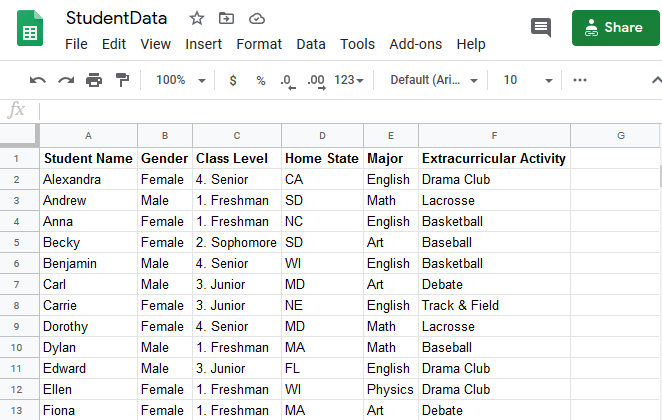Image resolution: width=662 pixels, height=420 pixels.
Task: Select the cell containing 'Alexandra'
Action: click(x=88, y=179)
